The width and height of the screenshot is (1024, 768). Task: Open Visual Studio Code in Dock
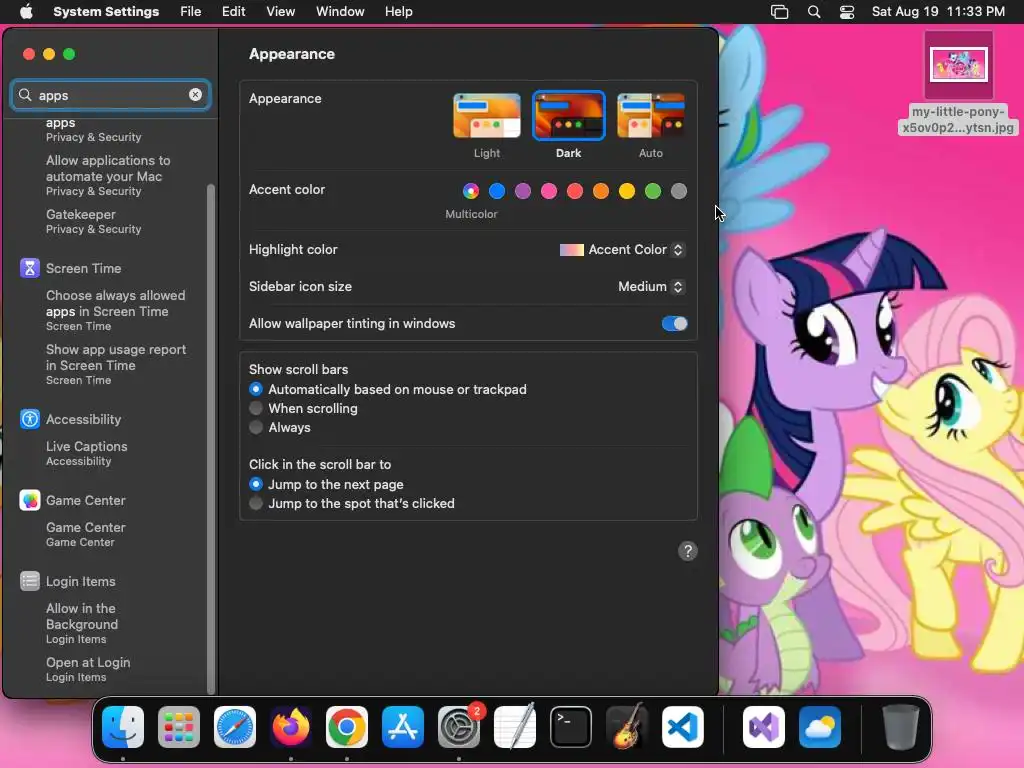pyautogui.click(x=682, y=727)
